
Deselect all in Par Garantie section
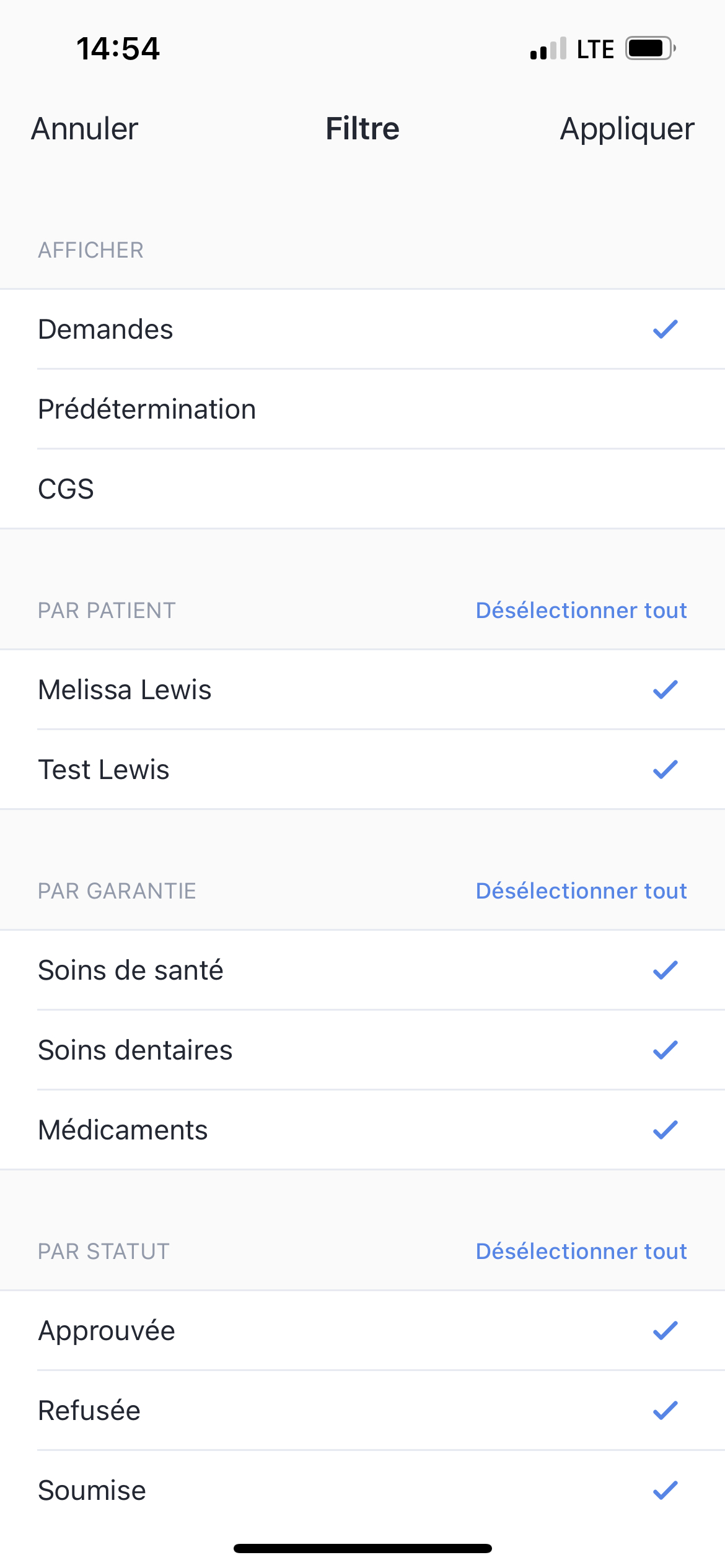pos(581,891)
